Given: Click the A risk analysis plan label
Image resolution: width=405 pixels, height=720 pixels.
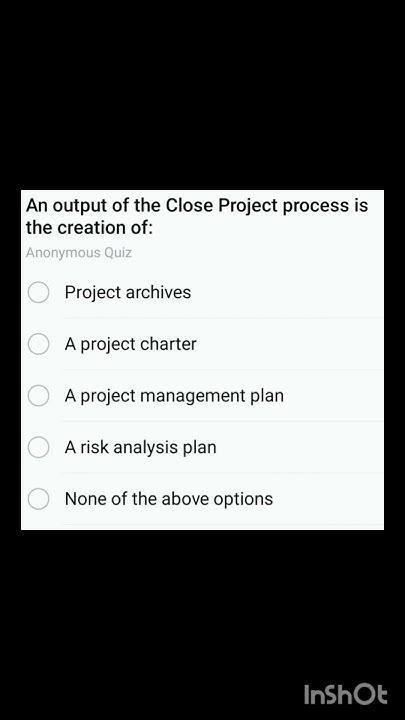Looking at the screenshot, I should [141, 447].
